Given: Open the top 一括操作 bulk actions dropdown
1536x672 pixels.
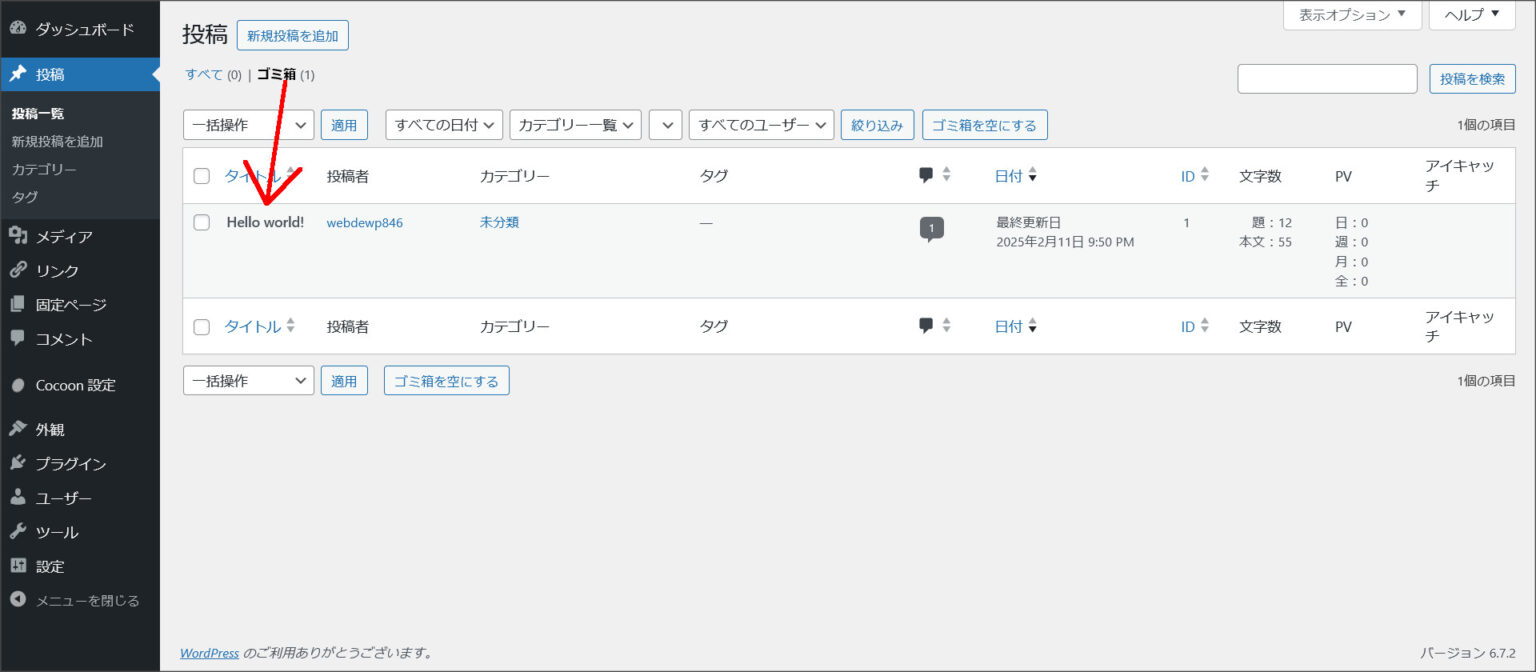Looking at the screenshot, I should click(x=249, y=125).
